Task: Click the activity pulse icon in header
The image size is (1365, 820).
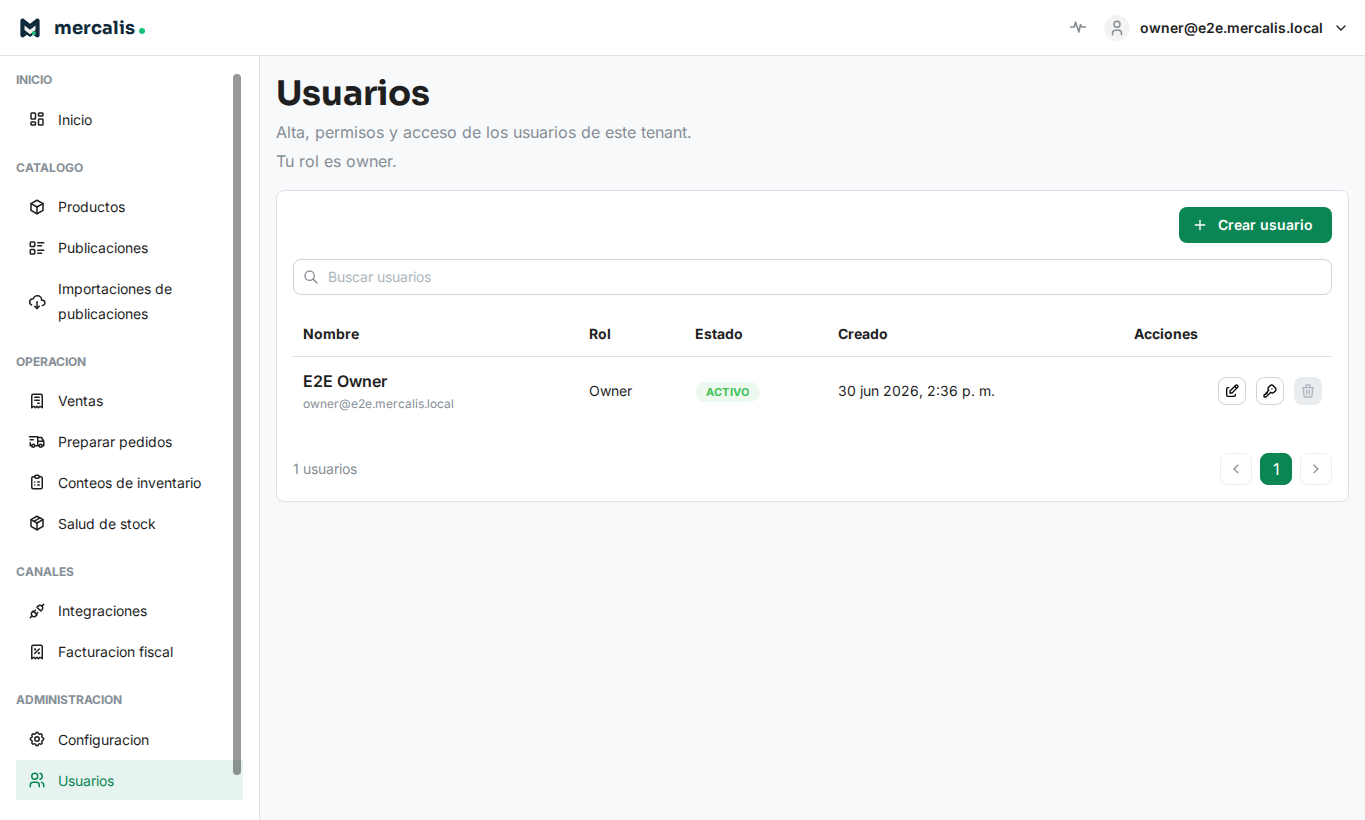Action: tap(1077, 28)
